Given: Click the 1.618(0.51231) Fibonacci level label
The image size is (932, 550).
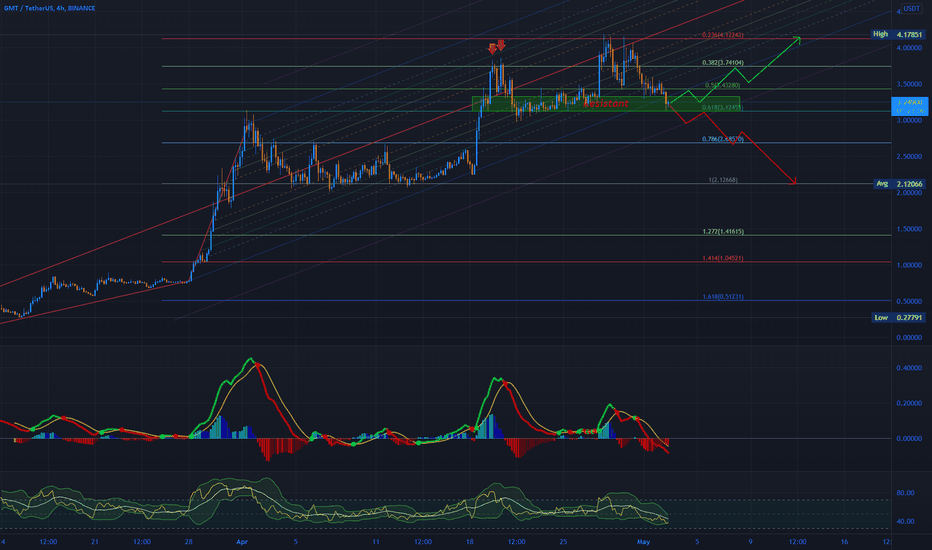Looking at the screenshot, I should pos(722,296).
